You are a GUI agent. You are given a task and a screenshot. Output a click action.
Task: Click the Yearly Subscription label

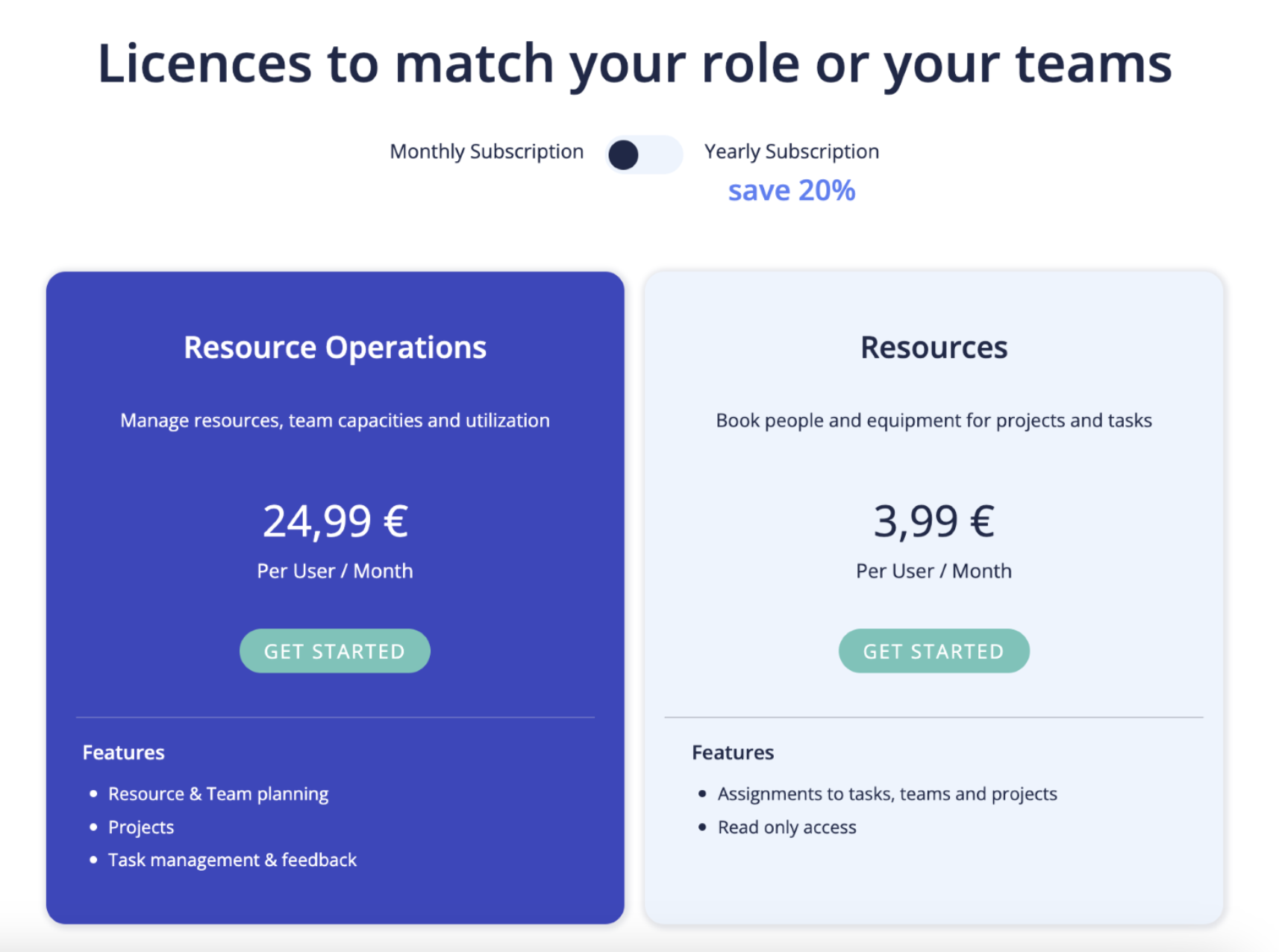(791, 151)
